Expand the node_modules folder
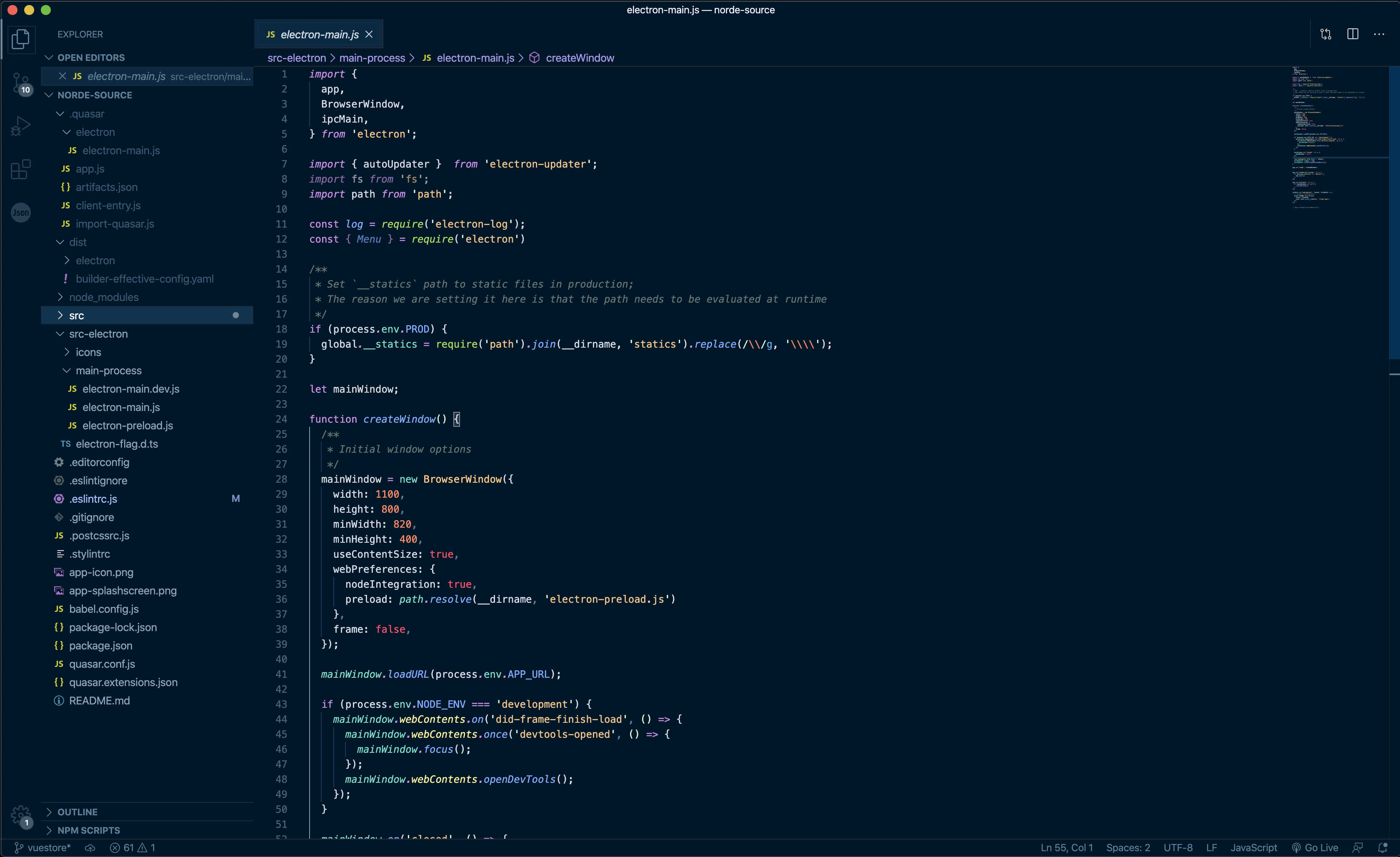1400x857 pixels. [x=147, y=297]
